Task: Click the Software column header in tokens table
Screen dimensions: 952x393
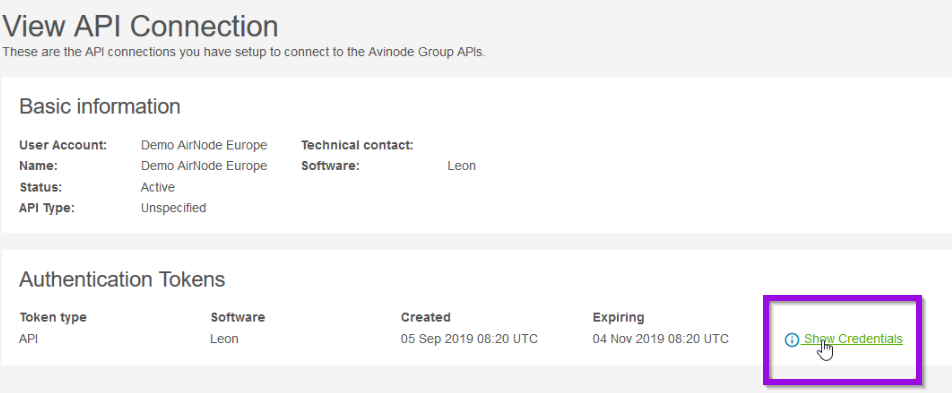Action: pos(238,317)
